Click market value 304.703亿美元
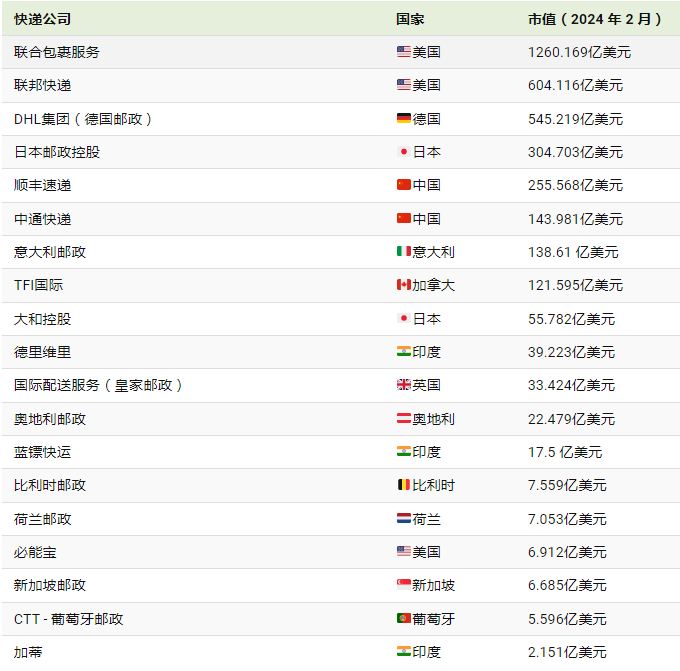This screenshot has width=680, height=671. 575,152
